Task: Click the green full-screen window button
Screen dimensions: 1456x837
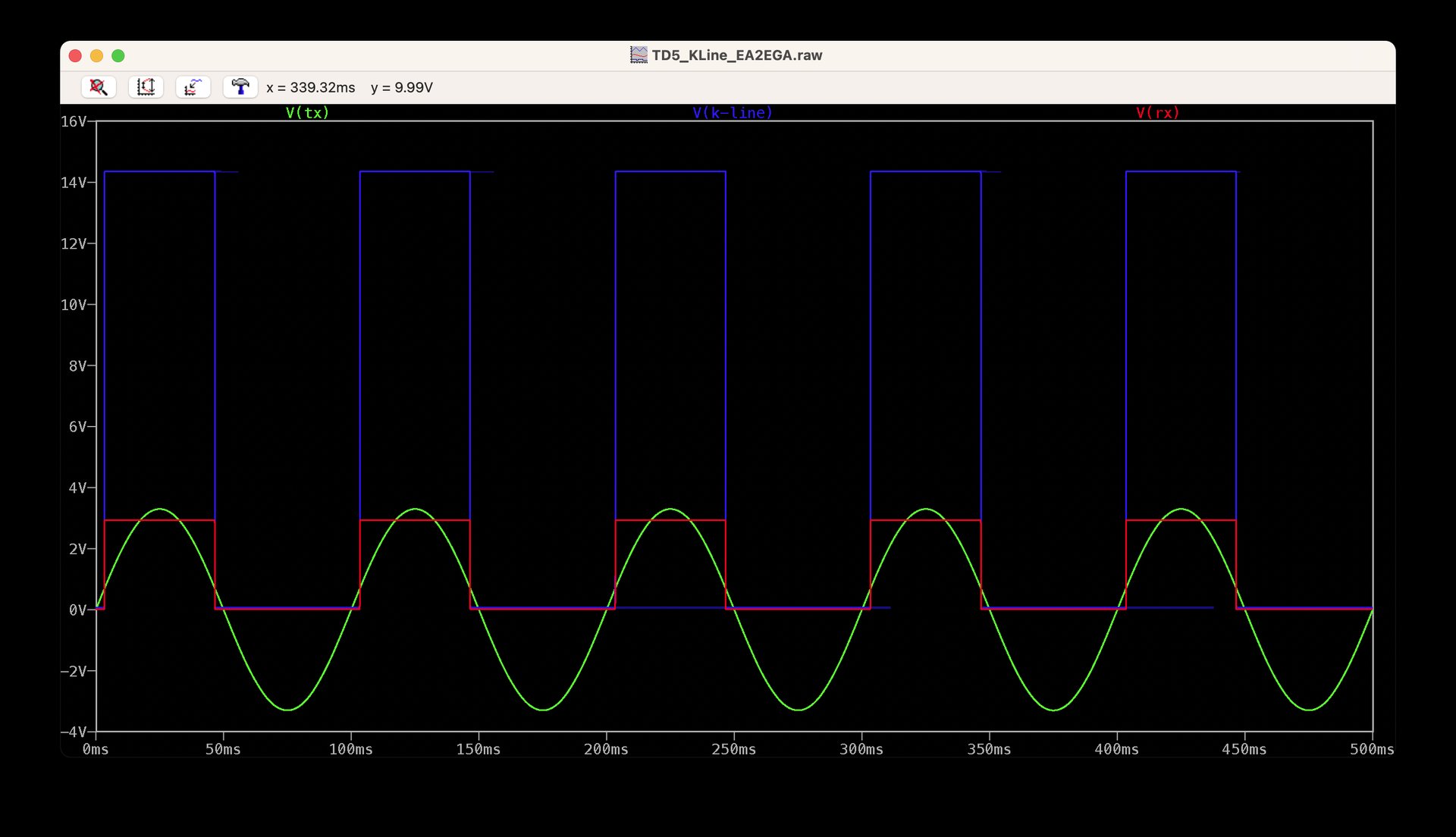Action: [x=118, y=56]
